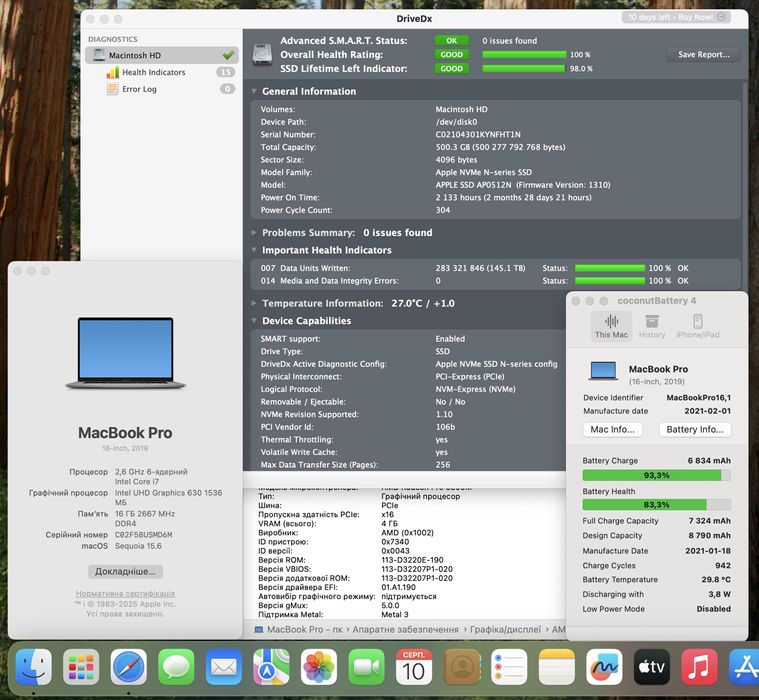Click DriveDx main panel scrollbar
Screen dimensions: 759x700
[x=744, y=189]
